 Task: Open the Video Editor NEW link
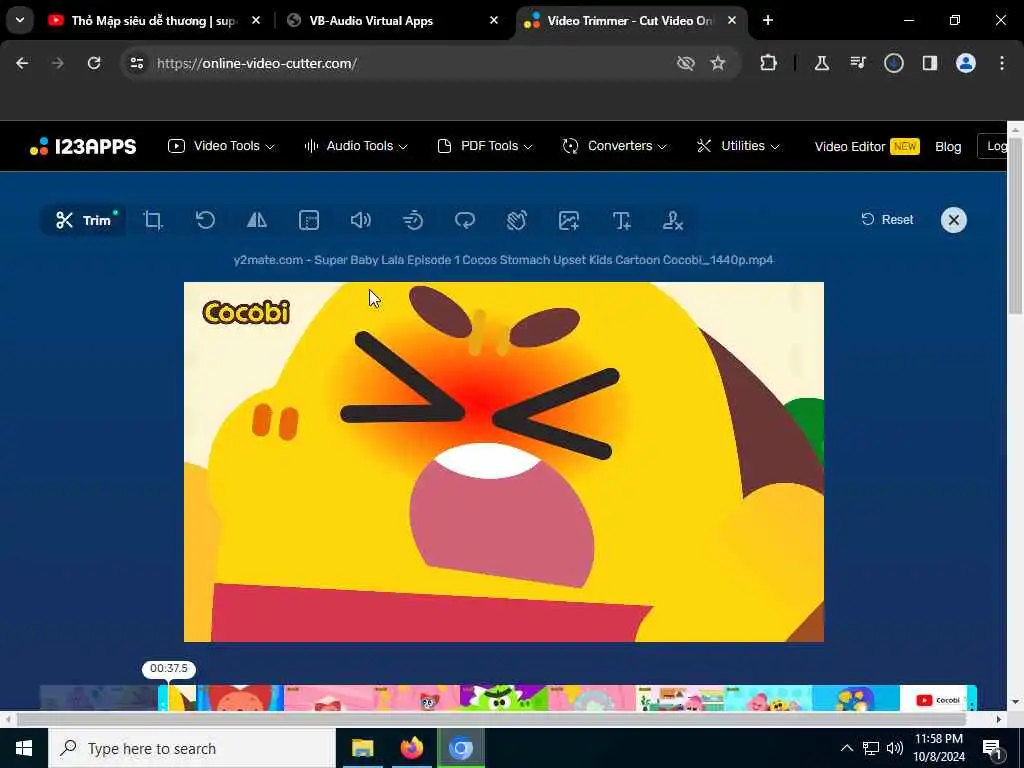pos(867,146)
